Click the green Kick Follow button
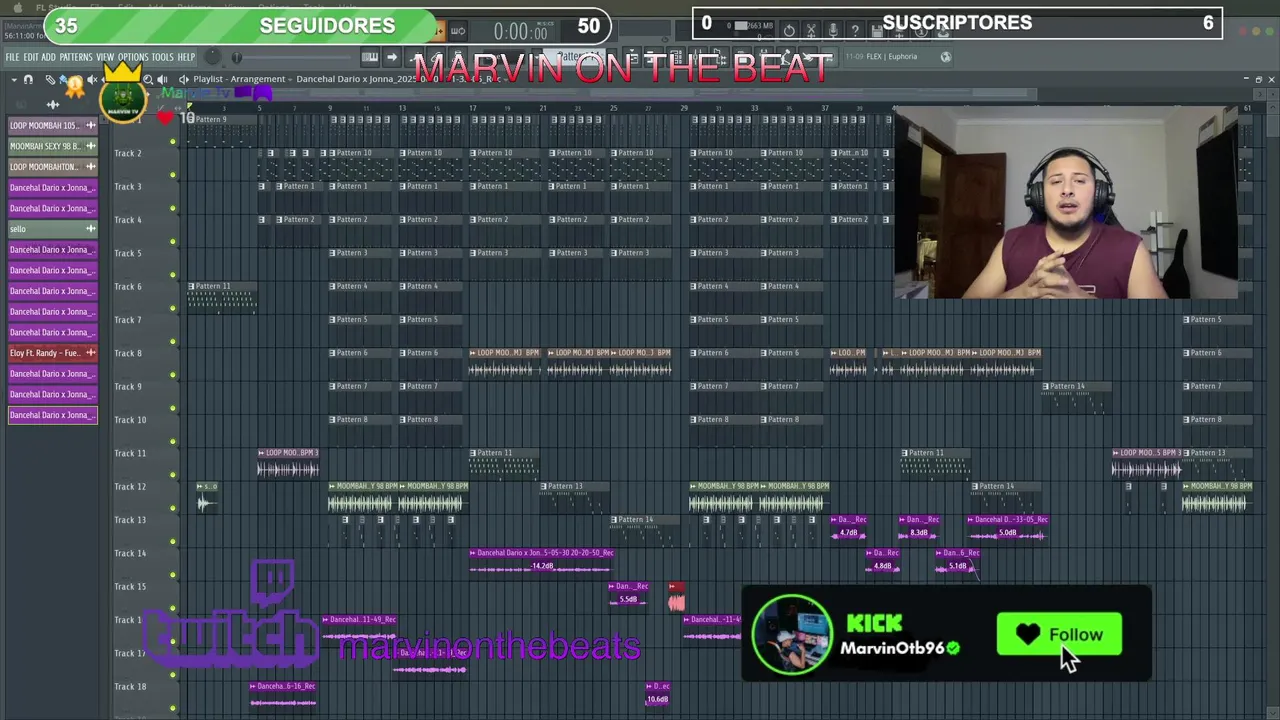Viewport: 1280px width, 720px height. click(x=1059, y=635)
